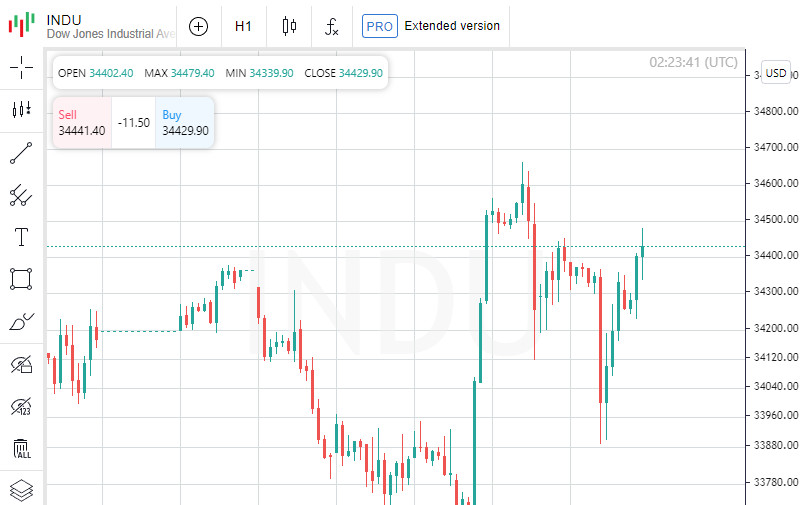Choose the pitchfork channel drawing tool
805x505 pixels.
click(x=22, y=195)
